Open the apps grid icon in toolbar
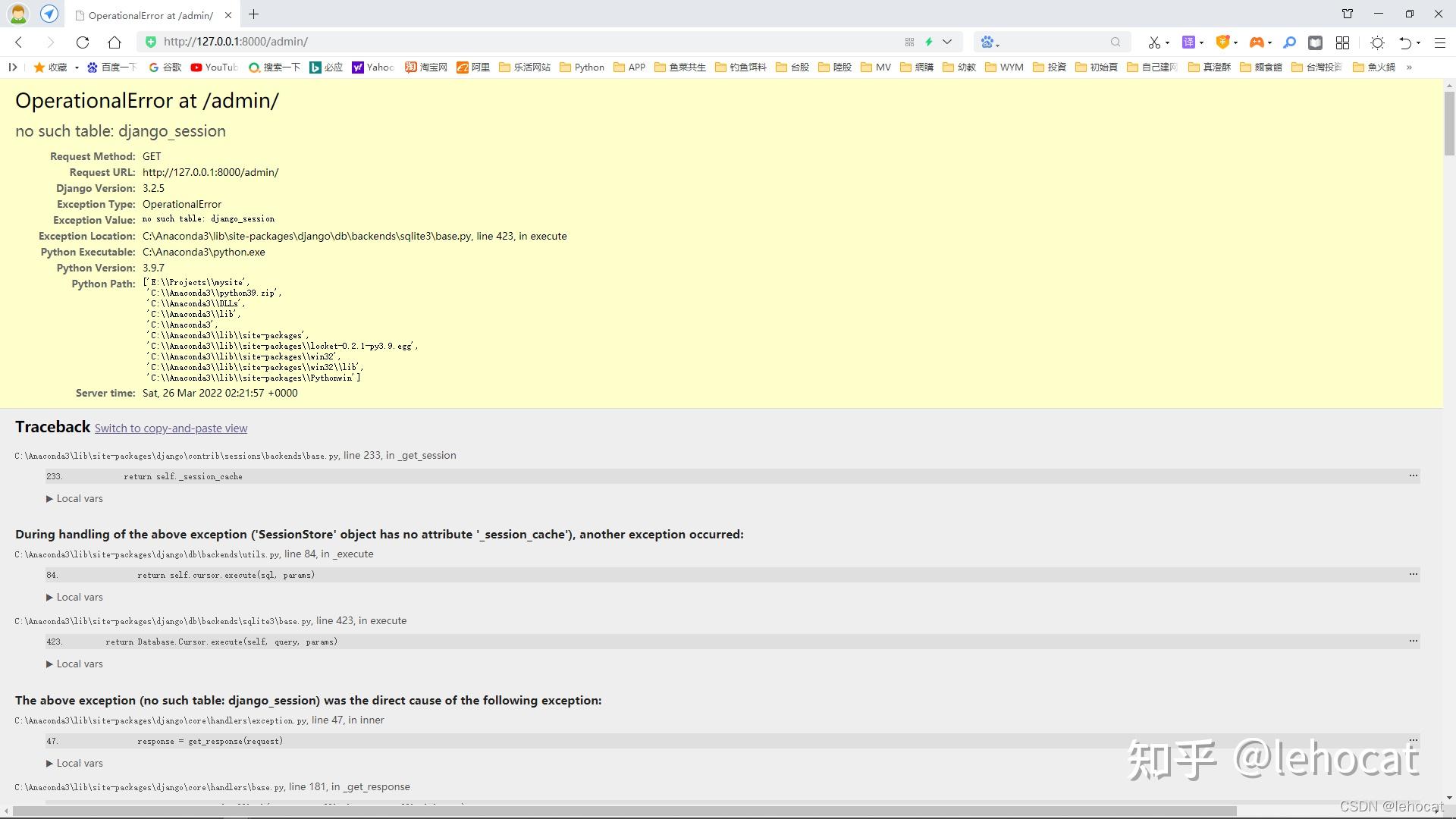The height and width of the screenshot is (819, 1456). click(1342, 42)
